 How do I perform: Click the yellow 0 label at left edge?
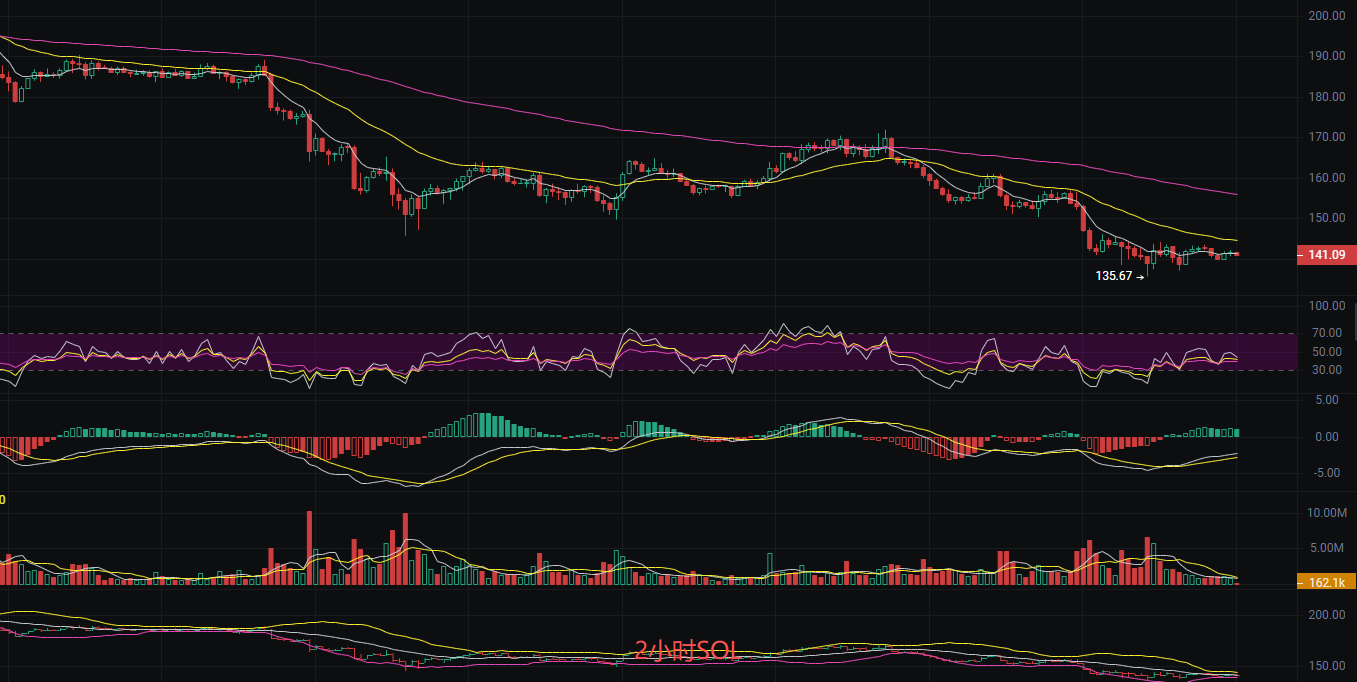[3, 499]
